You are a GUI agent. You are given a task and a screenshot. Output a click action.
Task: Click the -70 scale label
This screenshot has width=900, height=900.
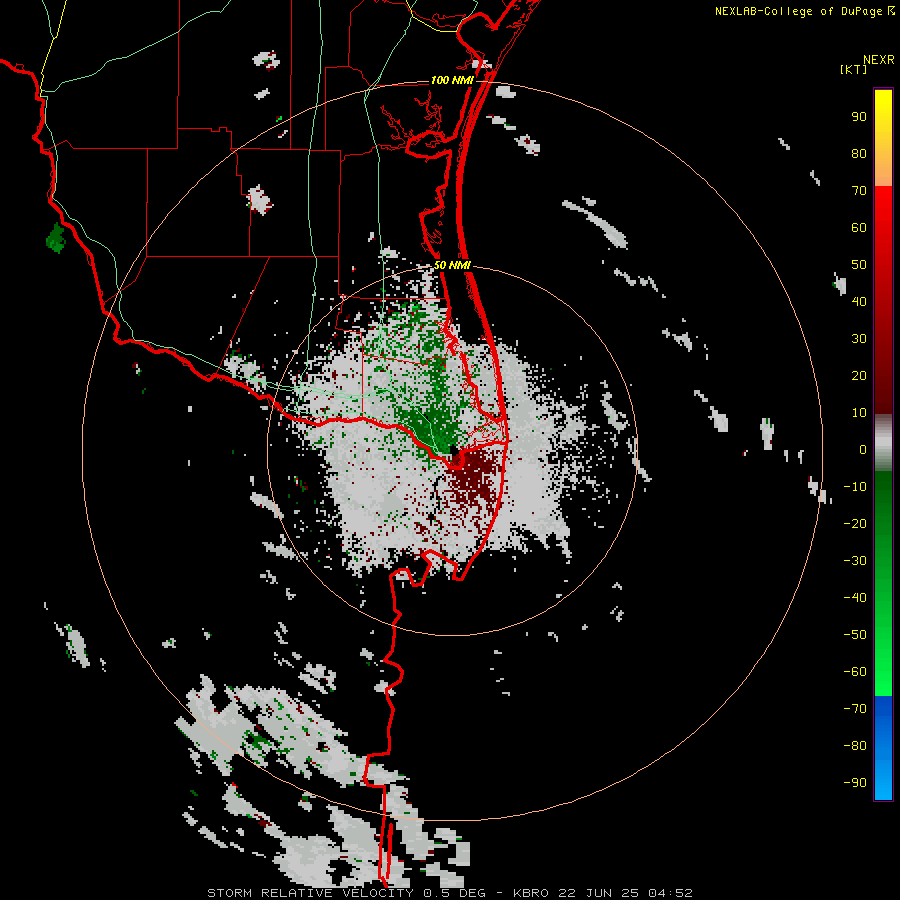[x=855, y=709]
